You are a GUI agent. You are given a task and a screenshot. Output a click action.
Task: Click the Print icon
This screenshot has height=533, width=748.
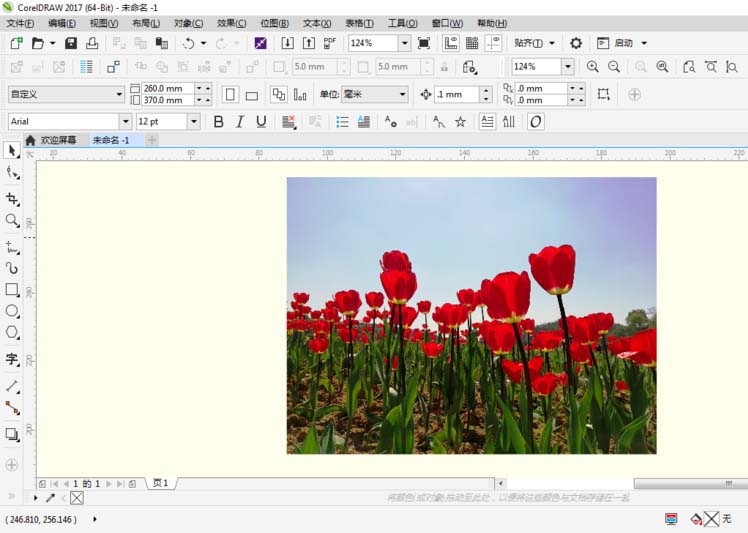92,43
